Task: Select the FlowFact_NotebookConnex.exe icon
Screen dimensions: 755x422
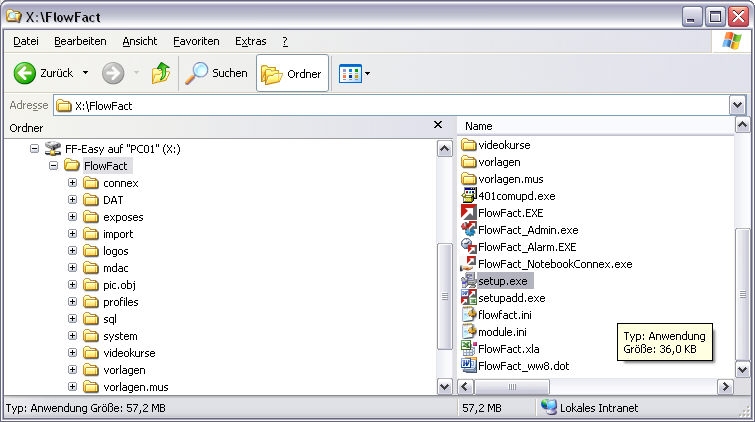Action: [x=469, y=264]
